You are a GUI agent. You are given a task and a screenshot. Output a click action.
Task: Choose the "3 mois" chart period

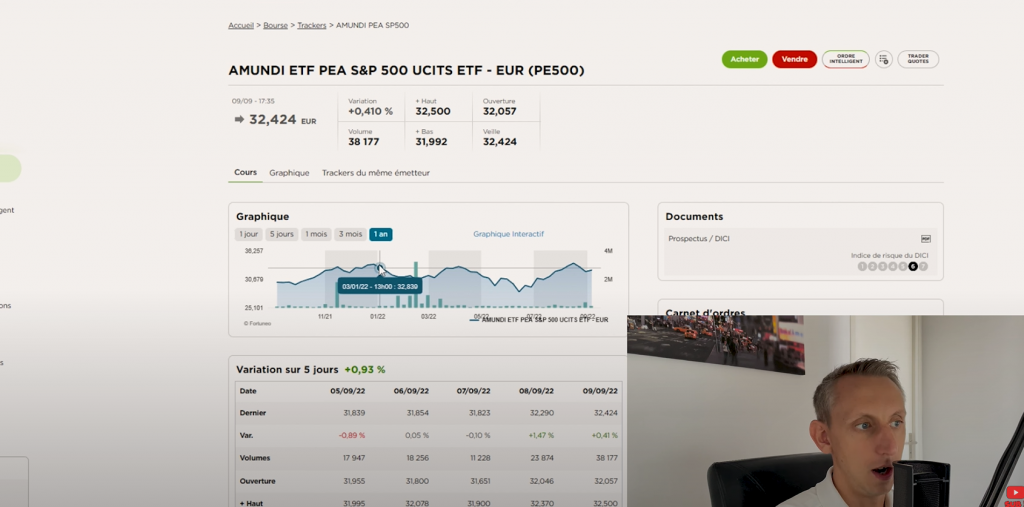point(349,234)
